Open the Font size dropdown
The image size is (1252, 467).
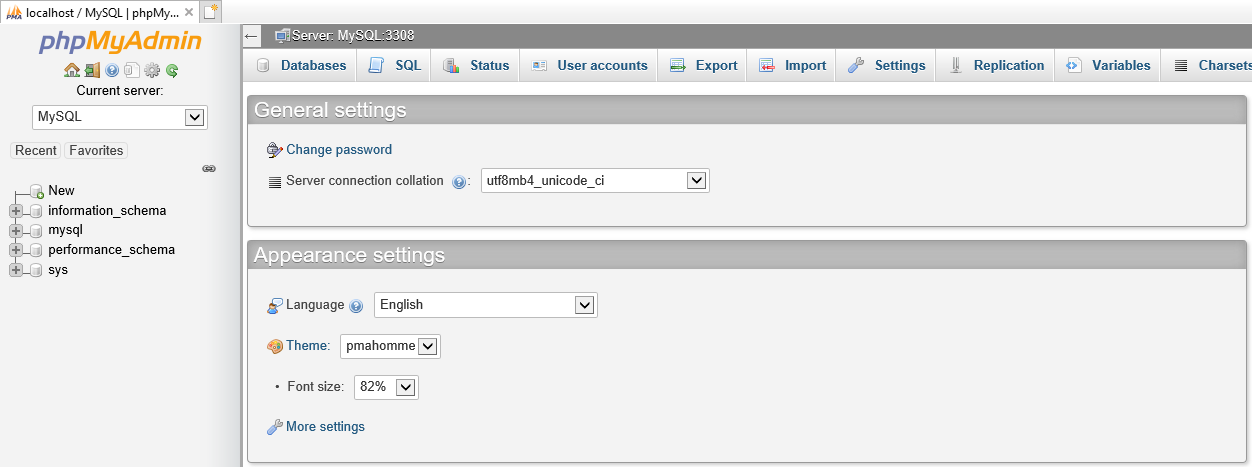pyautogui.click(x=386, y=387)
